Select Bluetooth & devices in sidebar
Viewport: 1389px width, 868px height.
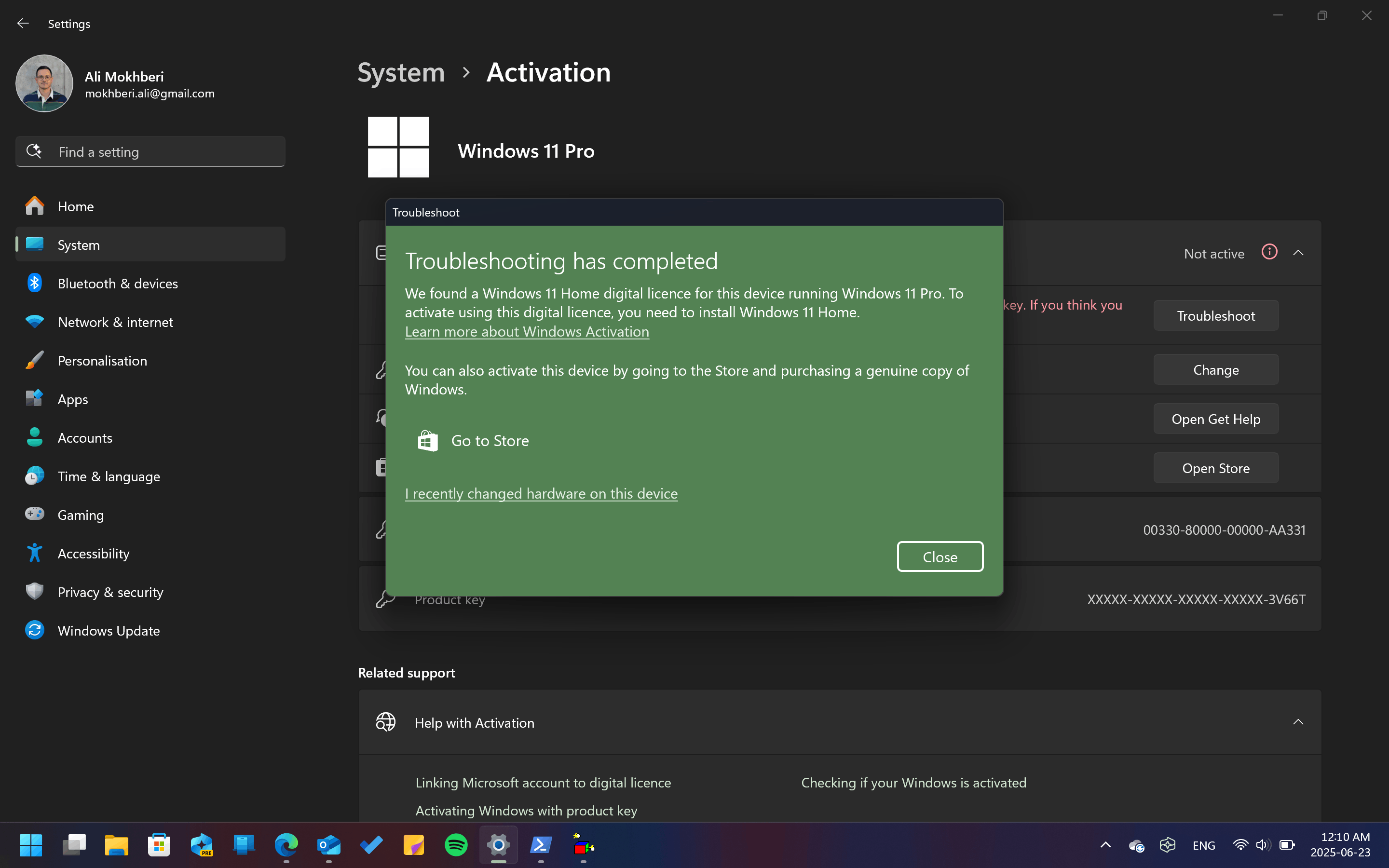pos(150,283)
